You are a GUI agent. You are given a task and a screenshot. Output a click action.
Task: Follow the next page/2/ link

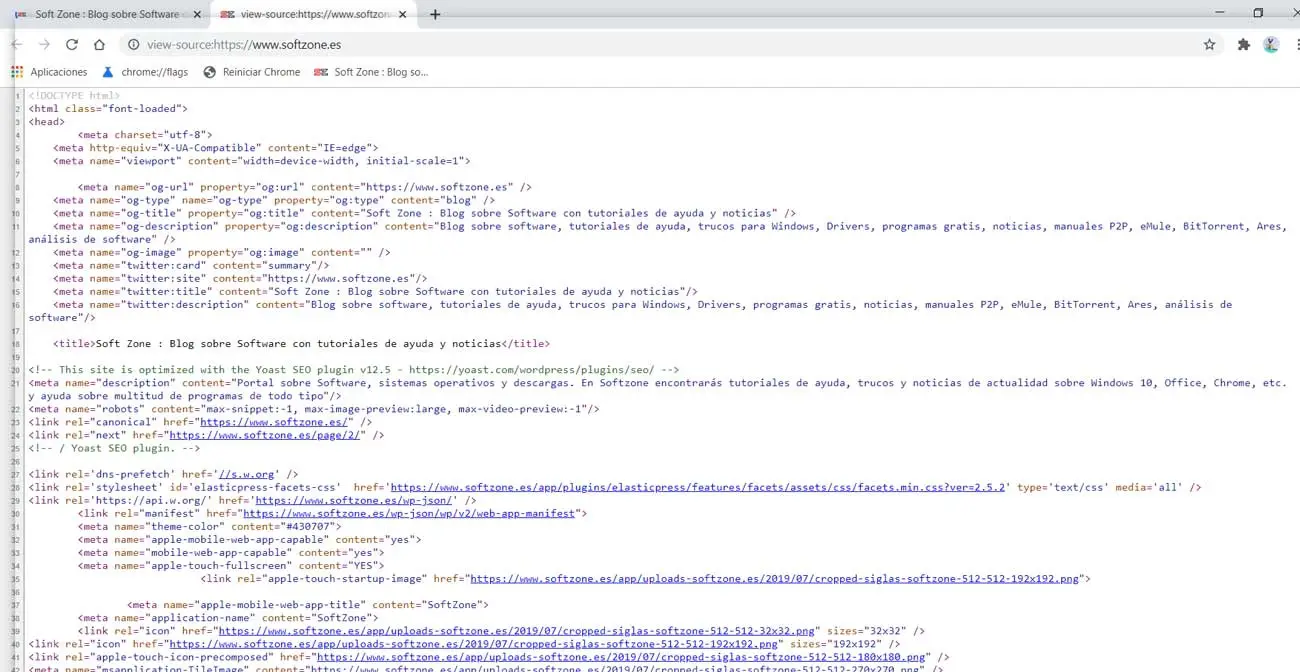point(265,435)
